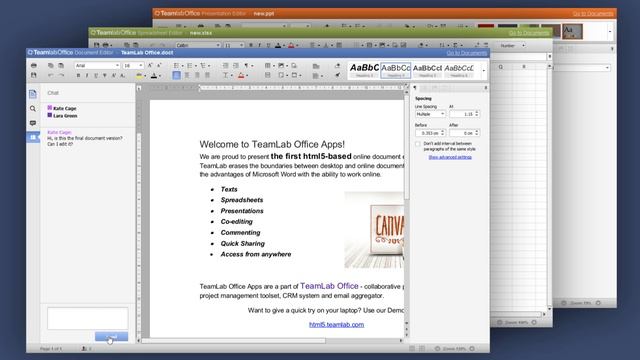Click the red paragraph shading color swatch
This screenshot has width=640, height=360.
241,75
